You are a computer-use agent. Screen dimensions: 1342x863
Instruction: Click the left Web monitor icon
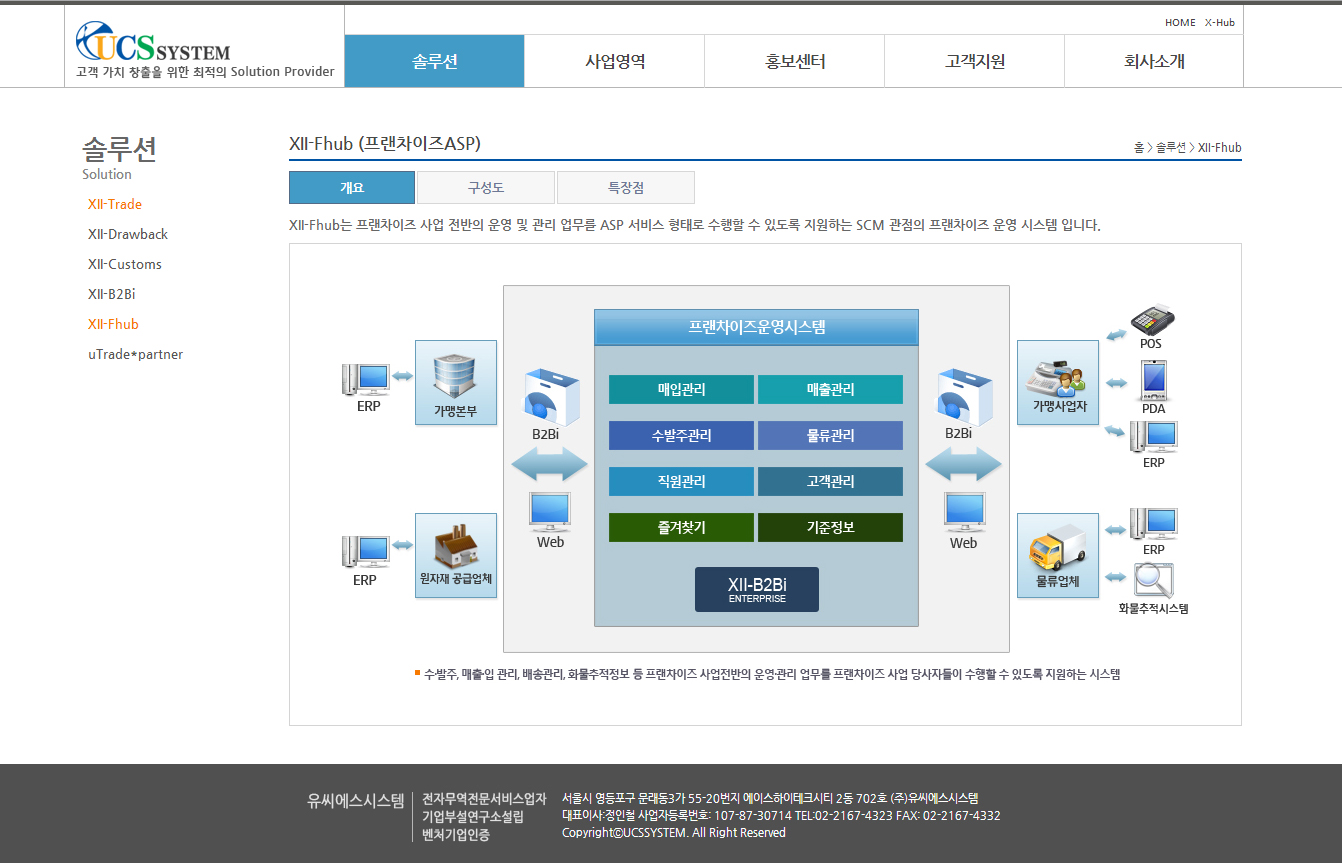pyautogui.click(x=550, y=512)
